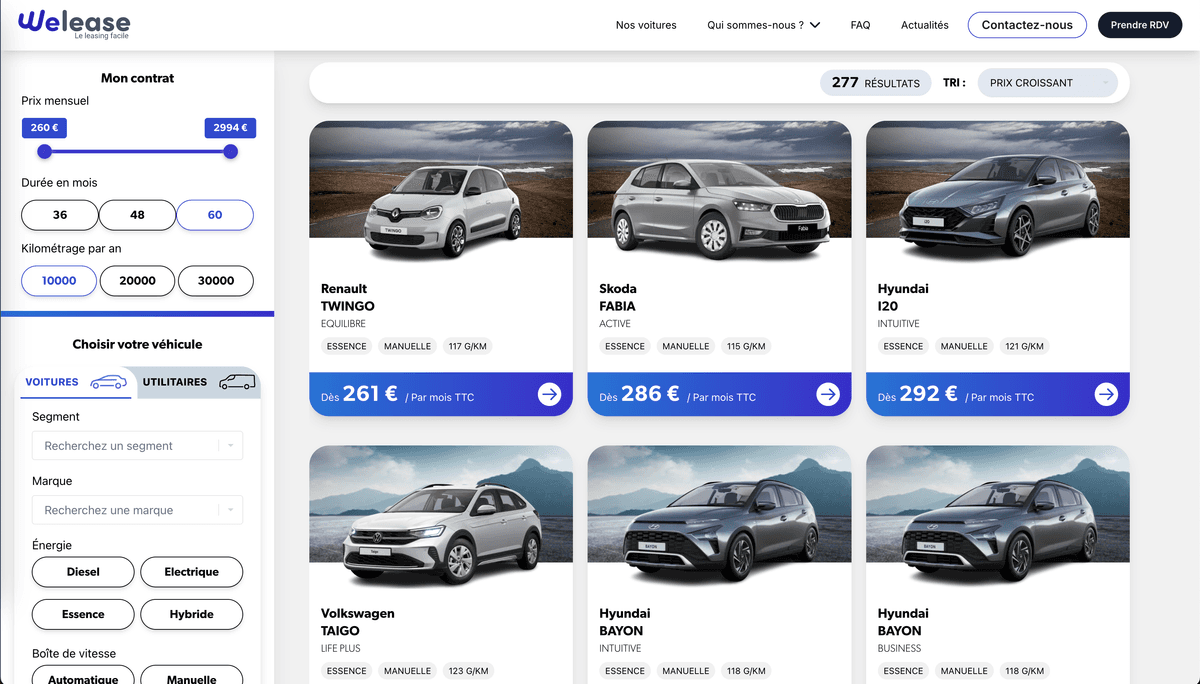This screenshot has width=1200, height=684.
Task: Open the Prix croissant sort dropdown
Action: (x=1047, y=83)
